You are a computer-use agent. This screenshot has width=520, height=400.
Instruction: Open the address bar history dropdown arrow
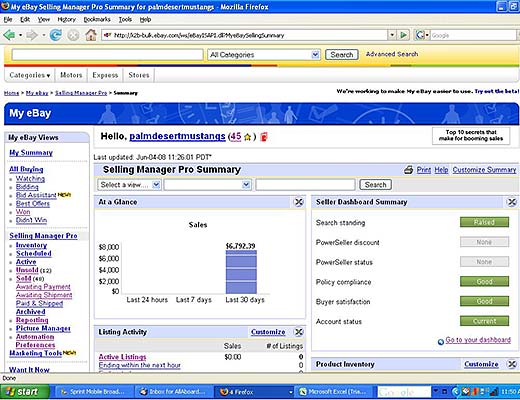click(x=392, y=35)
